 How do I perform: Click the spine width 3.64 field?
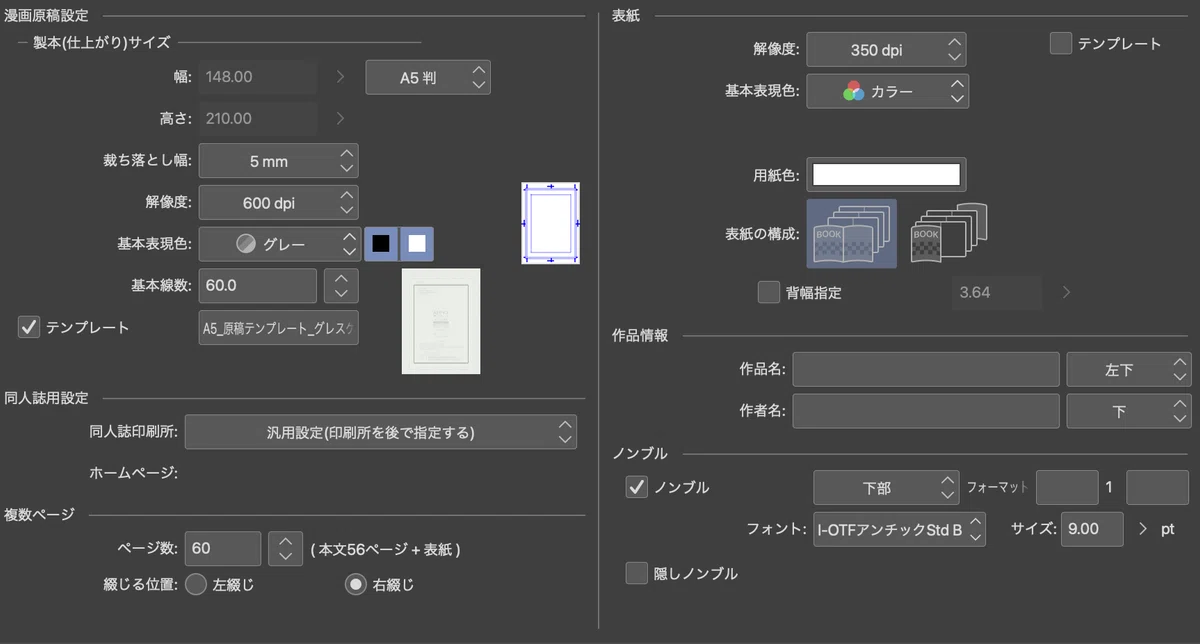pos(997,292)
